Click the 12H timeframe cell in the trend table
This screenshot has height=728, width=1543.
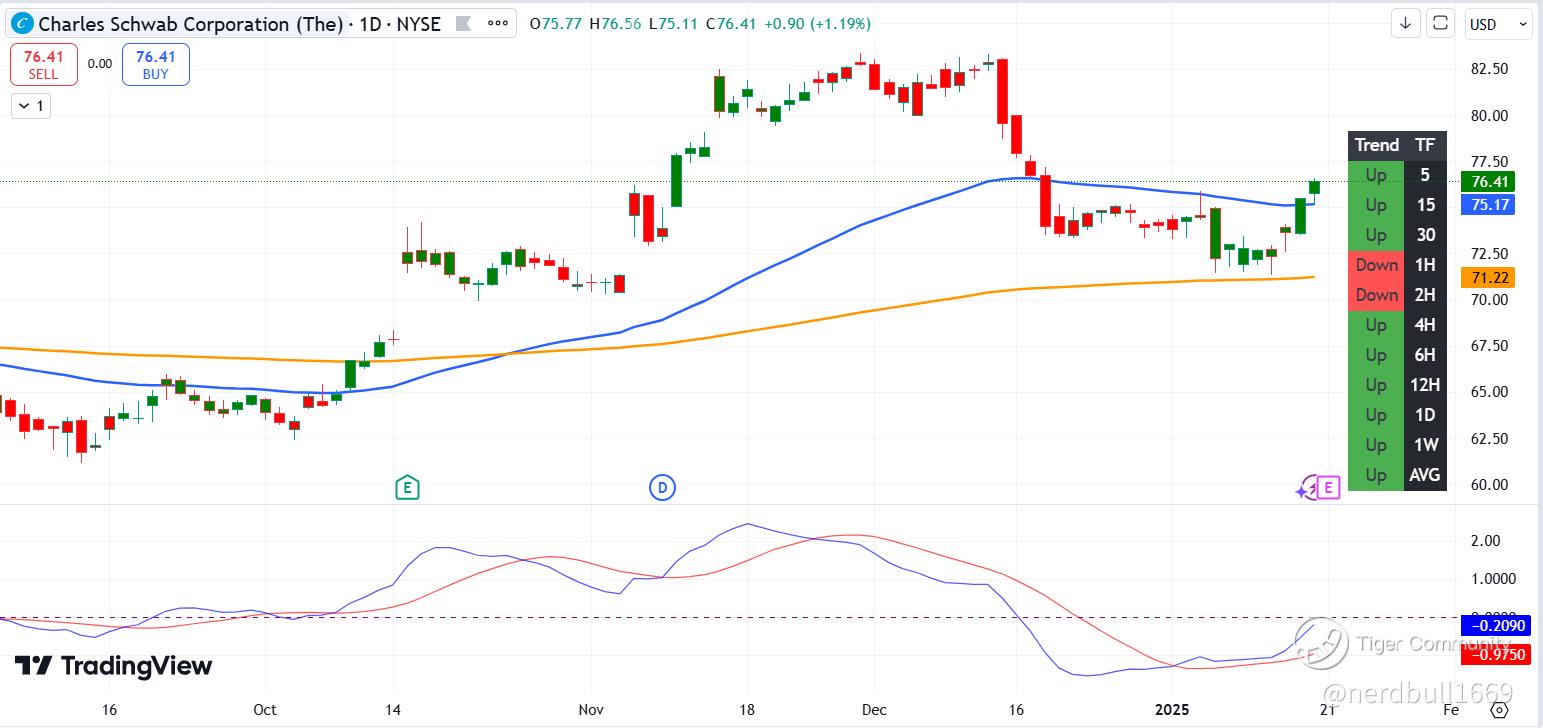pyautogui.click(x=1425, y=385)
